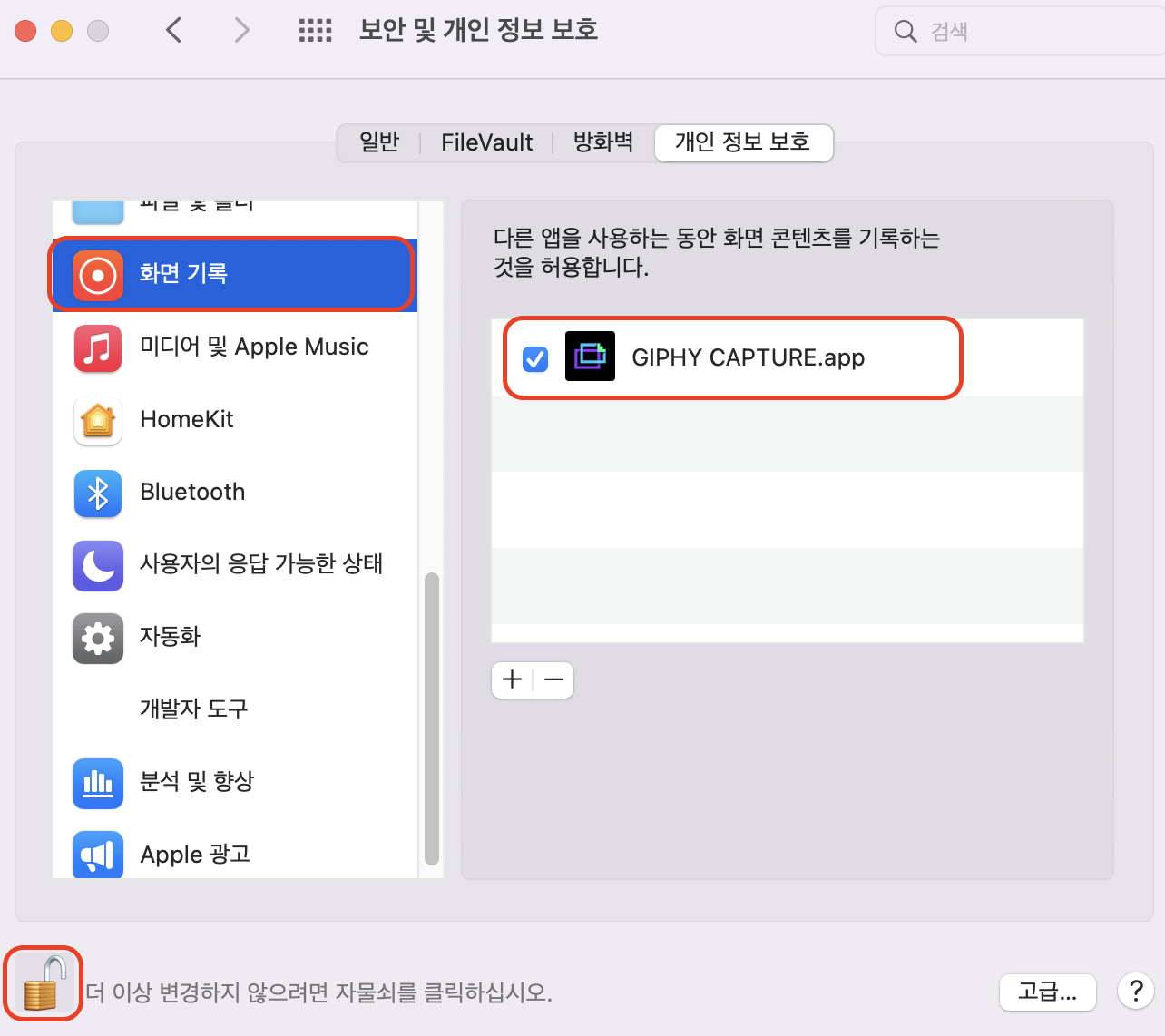This screenshot has height=1036, width=1165.
Task: Click the 분석 및 향상 label text
Action: (197, 781)
